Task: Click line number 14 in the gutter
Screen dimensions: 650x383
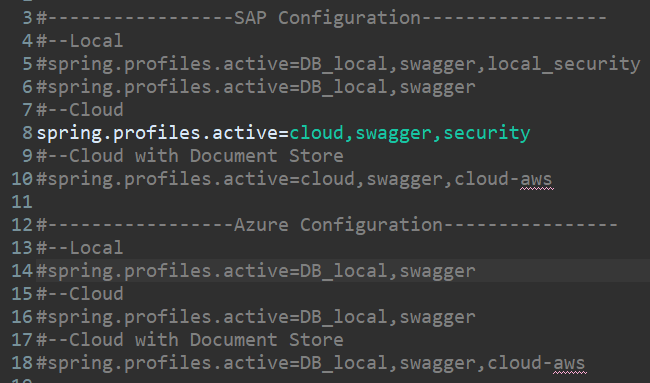Action: [22, 271]
